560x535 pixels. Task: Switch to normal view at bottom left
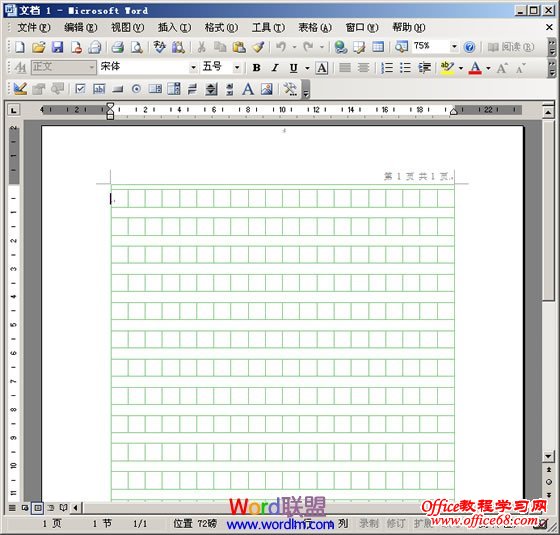pos(12,508)
